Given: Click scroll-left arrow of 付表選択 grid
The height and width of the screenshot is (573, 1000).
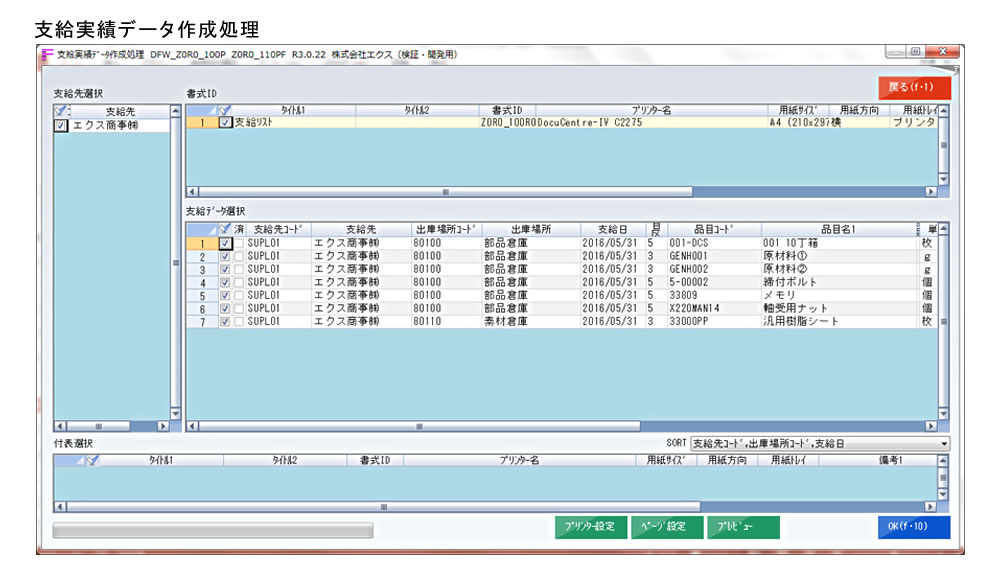Looking at the screenshot, I should 60,507.
